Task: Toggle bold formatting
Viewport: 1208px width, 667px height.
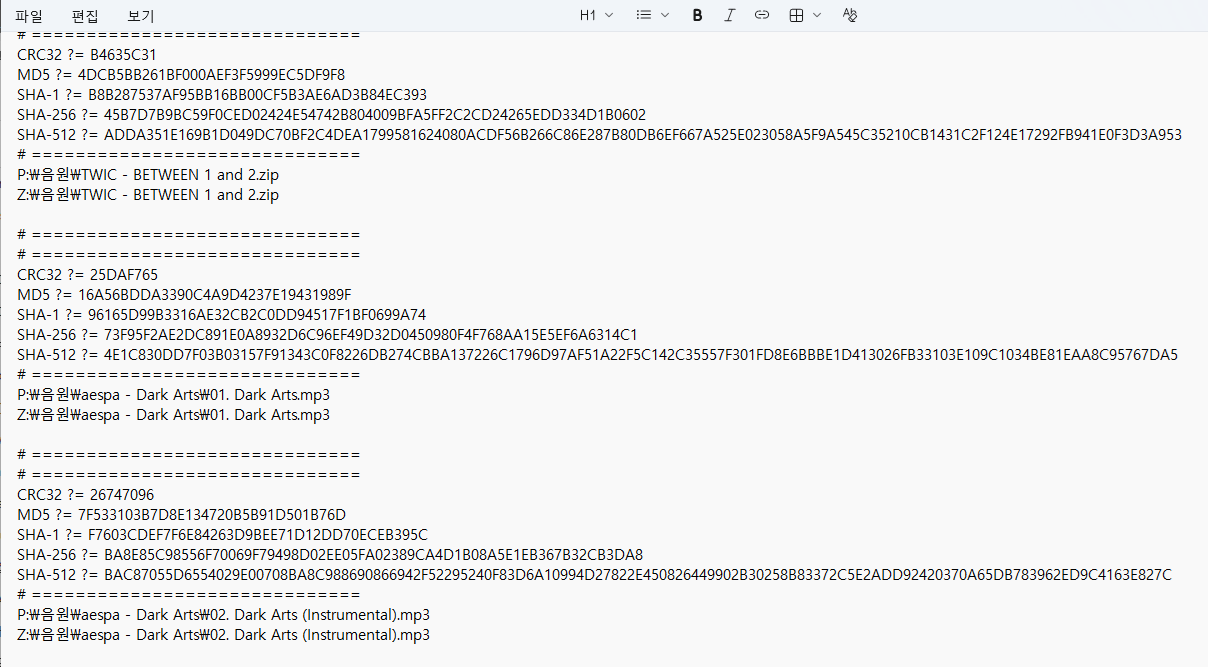Action: click(698, 15)
